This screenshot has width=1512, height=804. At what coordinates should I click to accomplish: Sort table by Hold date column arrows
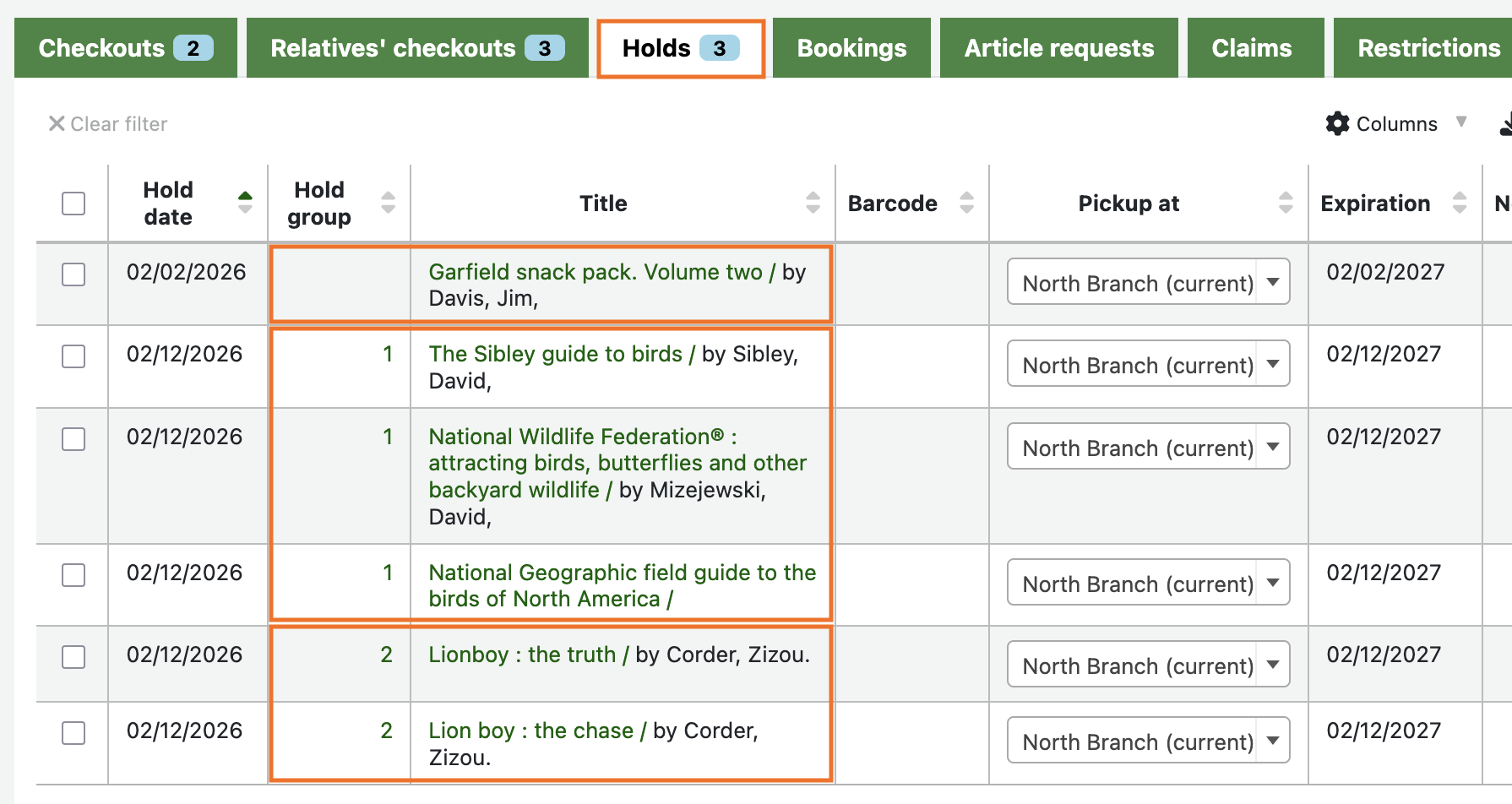(x=245, y=203)
